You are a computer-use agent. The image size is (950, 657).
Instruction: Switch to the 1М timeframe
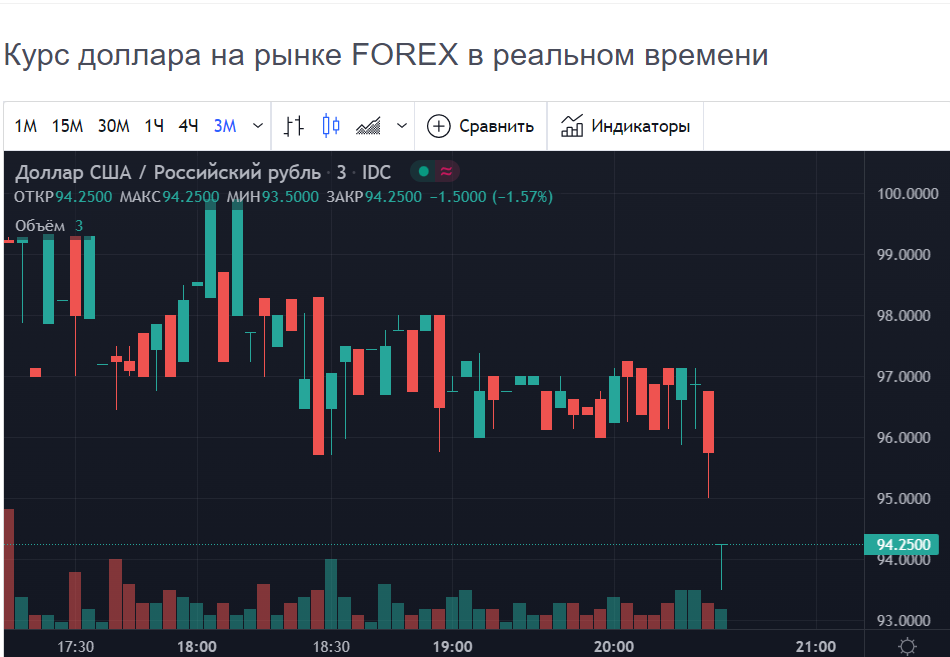click(25, 126)
